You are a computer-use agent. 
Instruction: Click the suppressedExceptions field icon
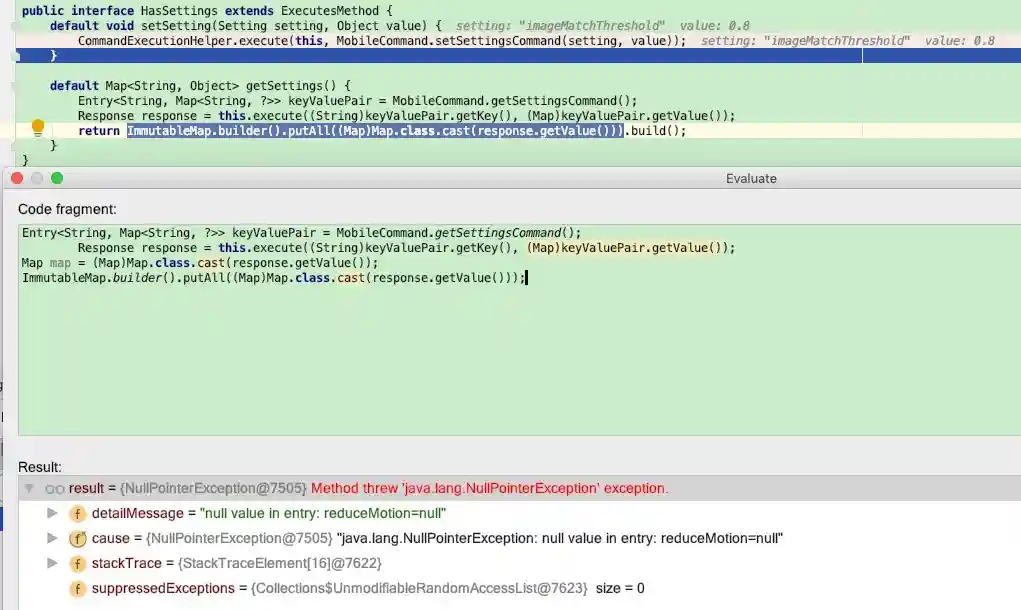coord(77,589)
